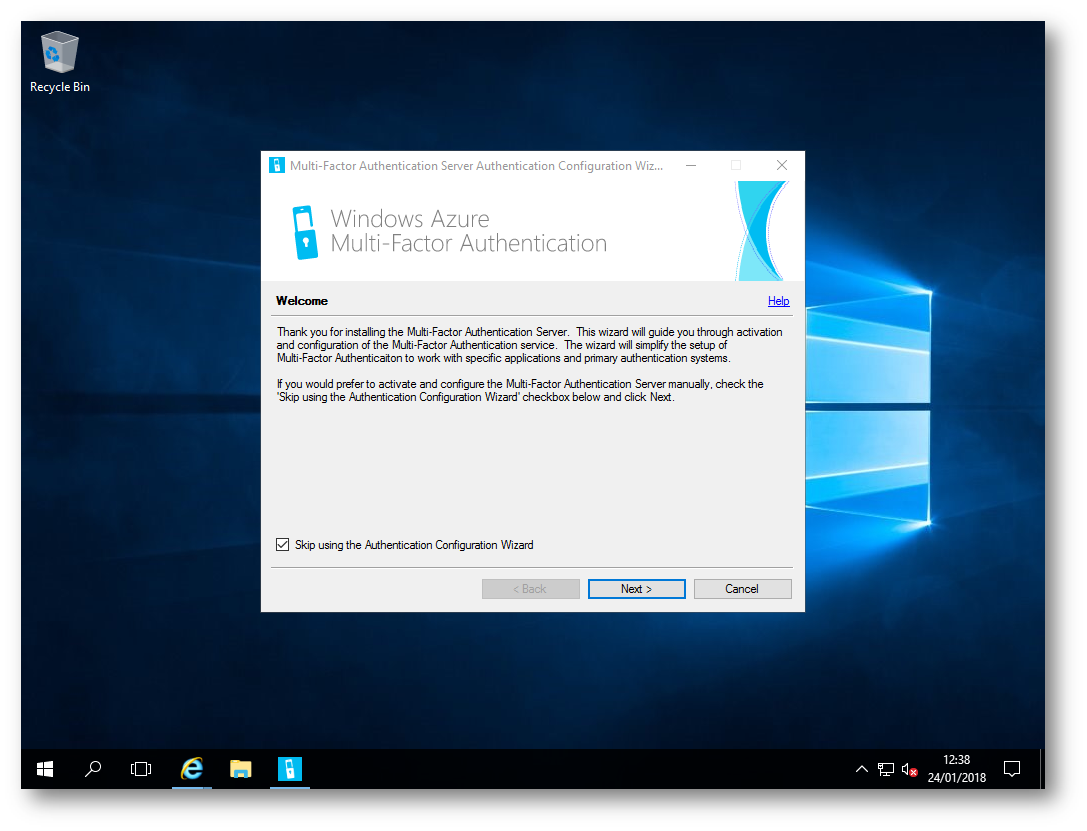
Task: Untick Skip using the Authentication Configuration Wizard
Action: (282, 545)
